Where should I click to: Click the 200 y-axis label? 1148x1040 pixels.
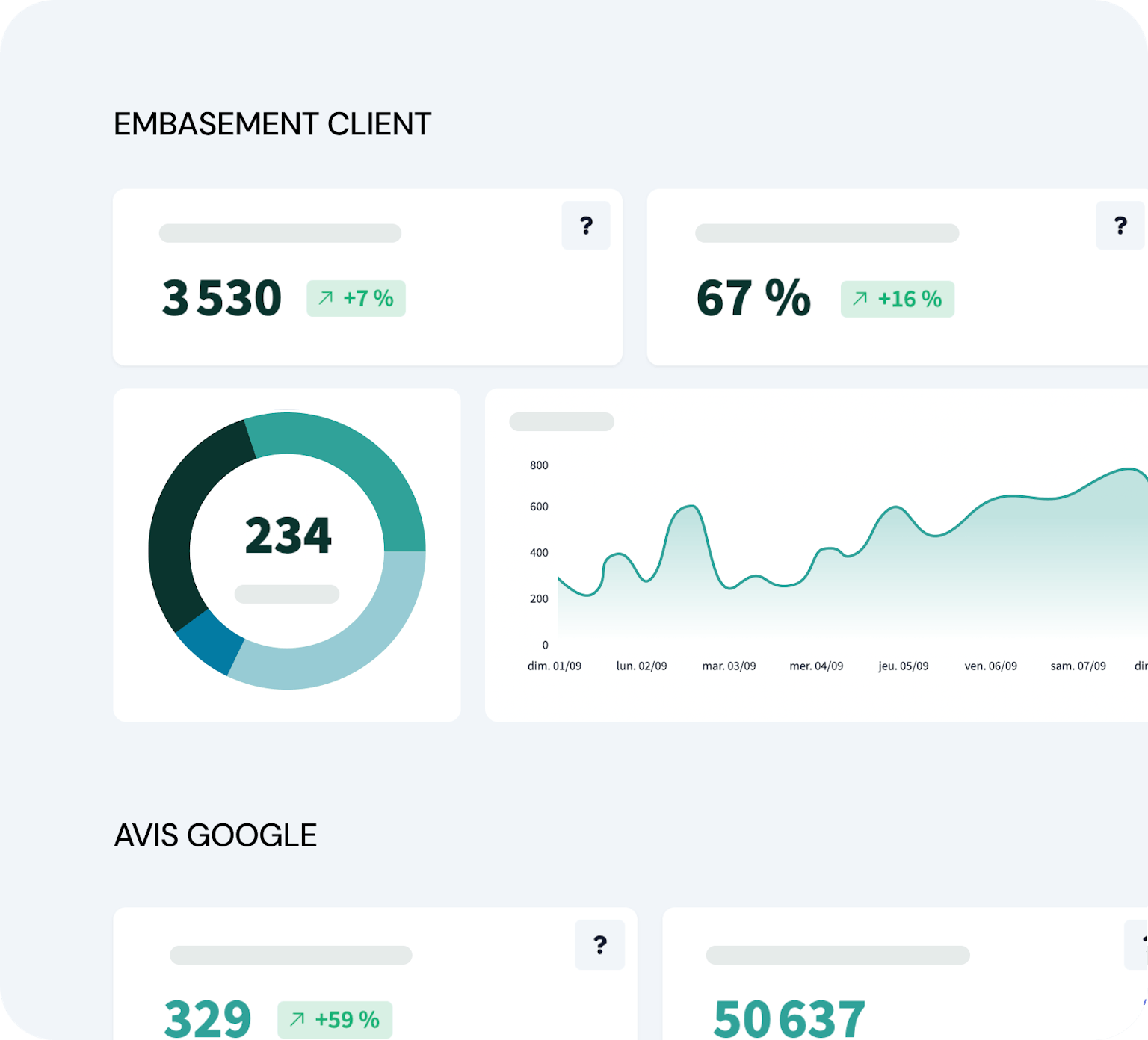coord(539,599)
